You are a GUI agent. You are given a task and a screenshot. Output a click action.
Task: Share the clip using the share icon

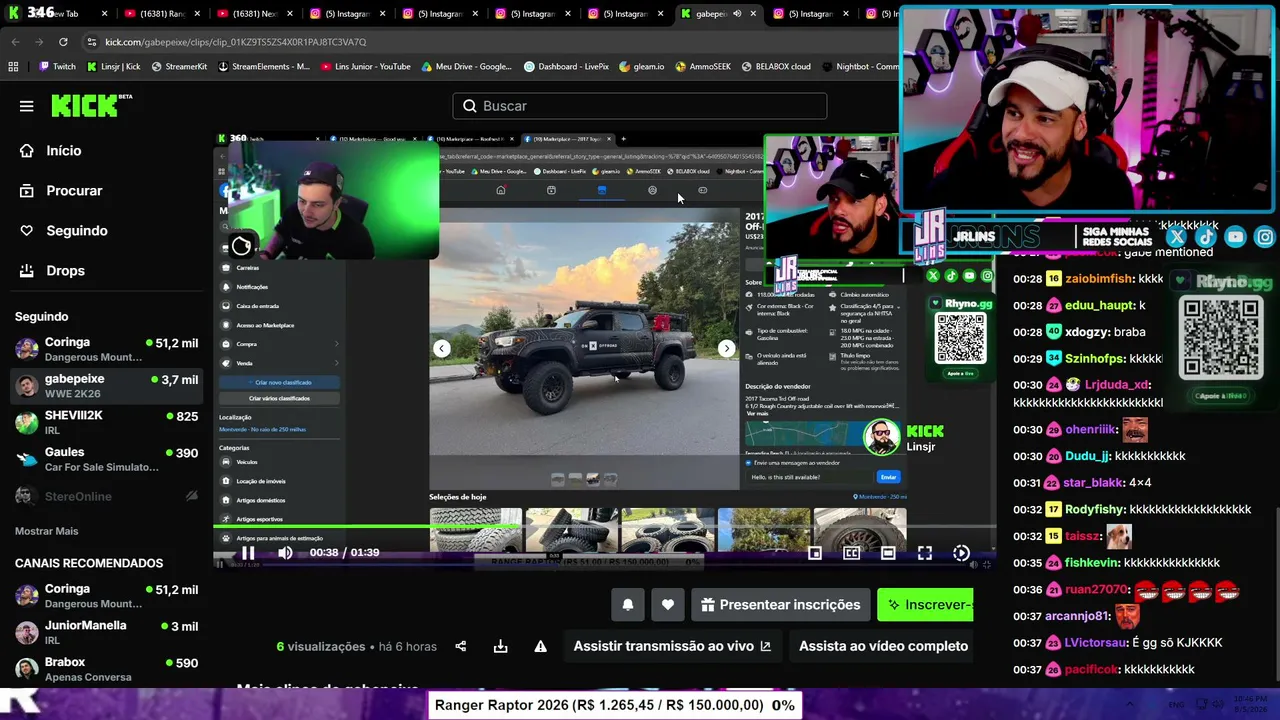[x=461, y=646]
